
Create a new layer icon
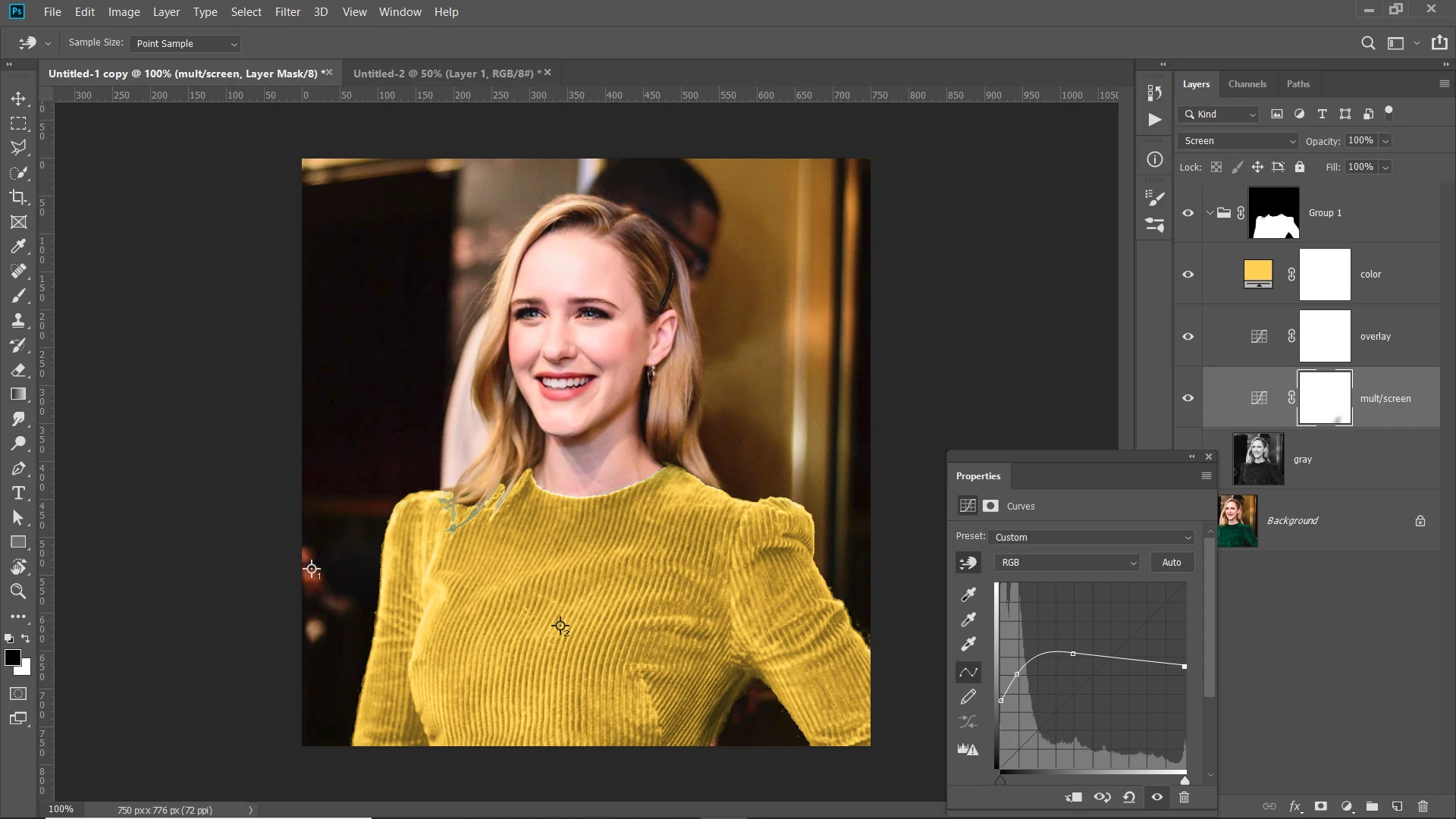pyautogui.click(x=1397, y=806)
